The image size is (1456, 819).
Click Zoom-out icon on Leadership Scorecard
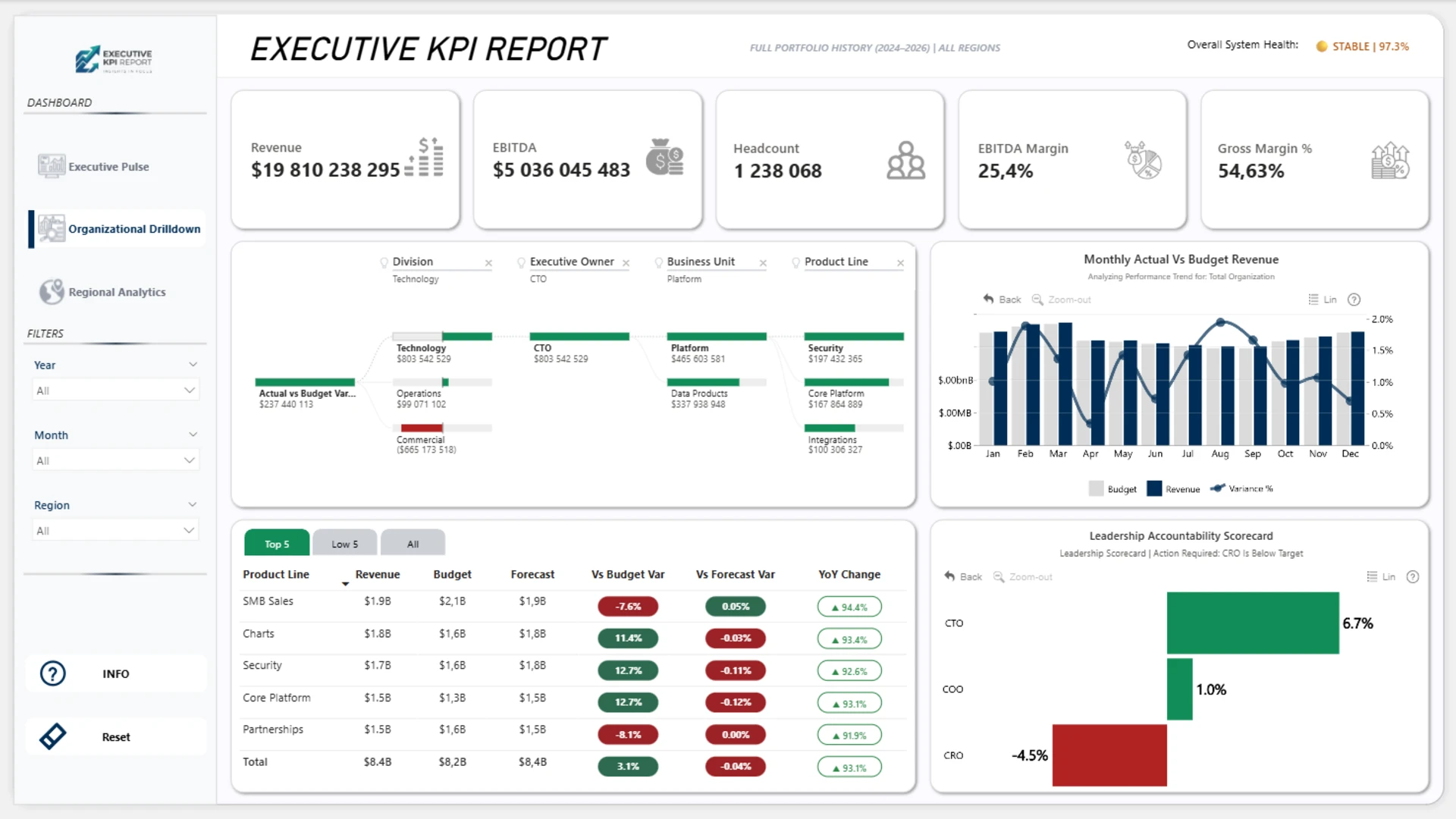(x=999, y=576)
